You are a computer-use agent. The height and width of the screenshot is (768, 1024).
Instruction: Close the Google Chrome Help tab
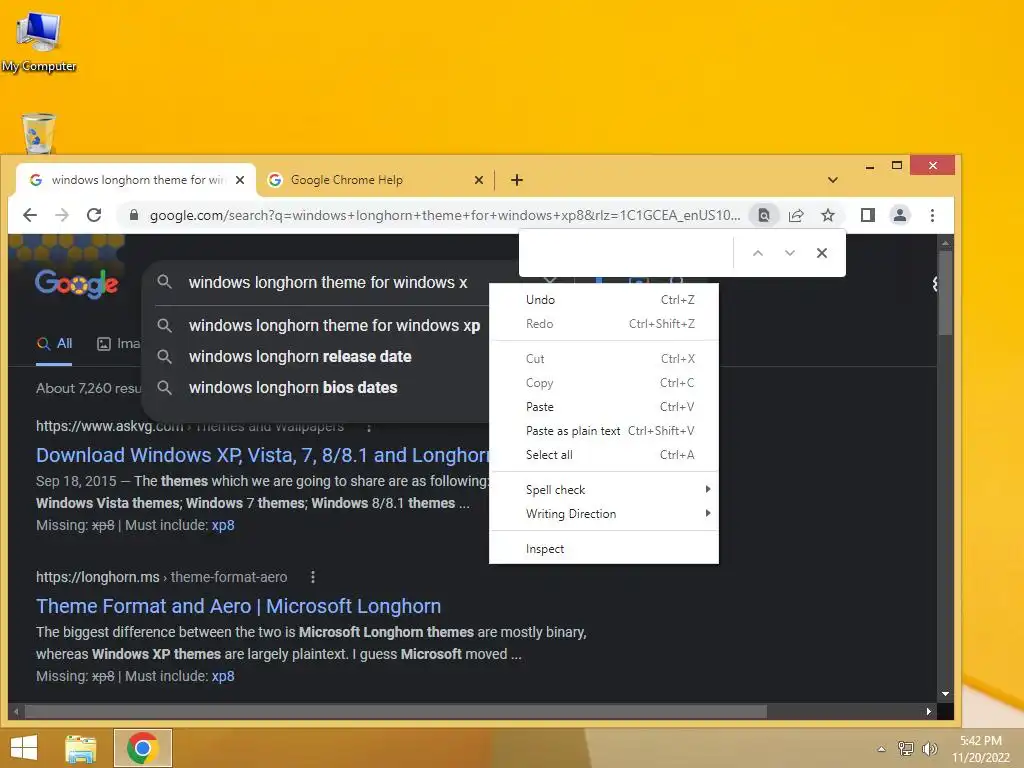[x=479, y=180]
